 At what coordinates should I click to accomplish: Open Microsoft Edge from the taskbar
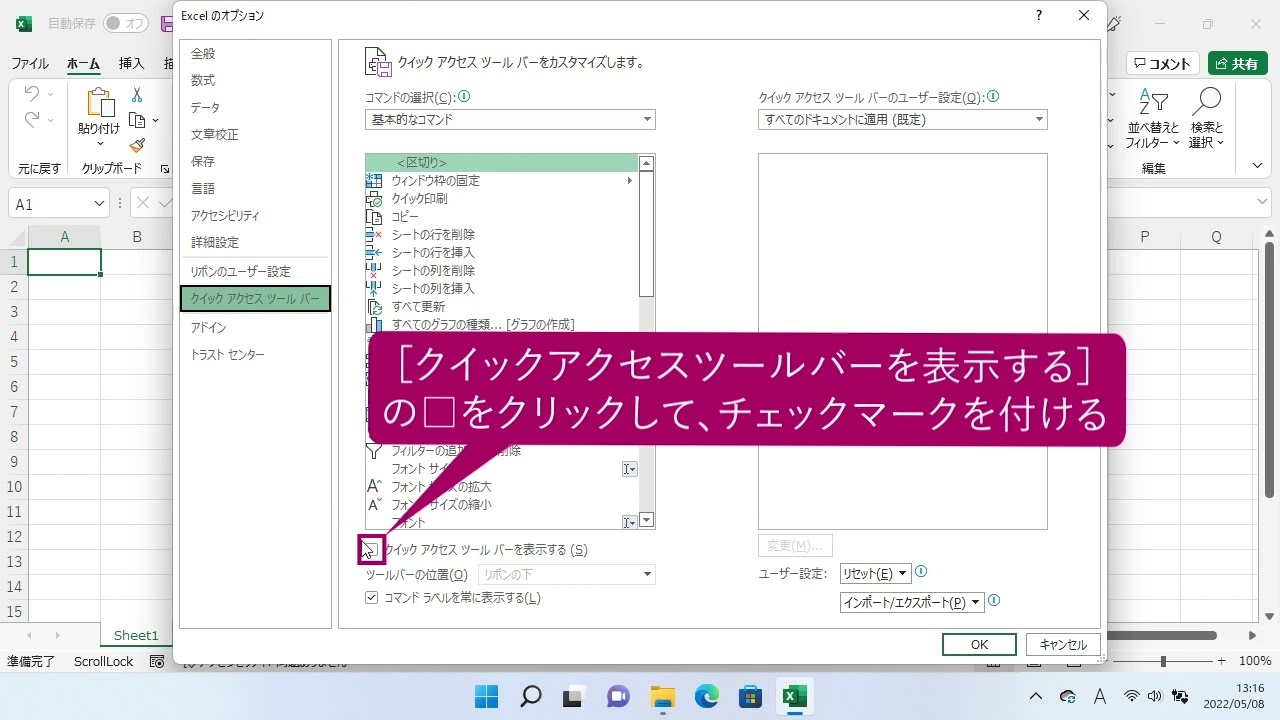point(706,696)
